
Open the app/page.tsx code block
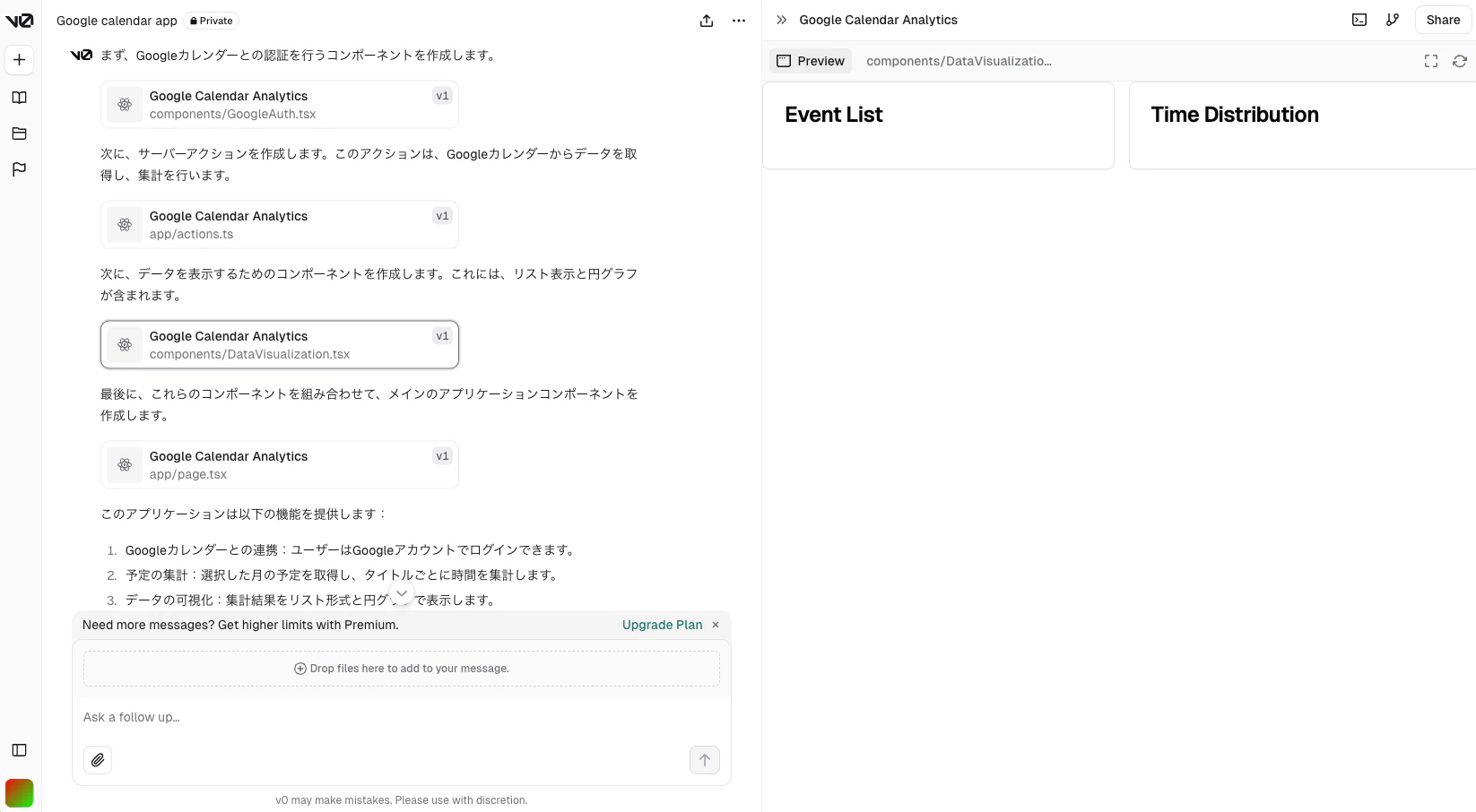point(280,465)
